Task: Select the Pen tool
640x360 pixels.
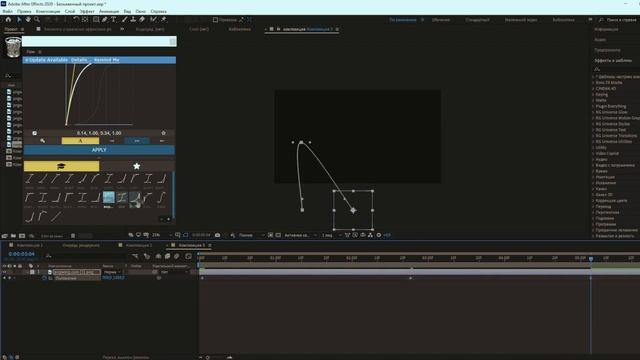Action: click(104, 19)
